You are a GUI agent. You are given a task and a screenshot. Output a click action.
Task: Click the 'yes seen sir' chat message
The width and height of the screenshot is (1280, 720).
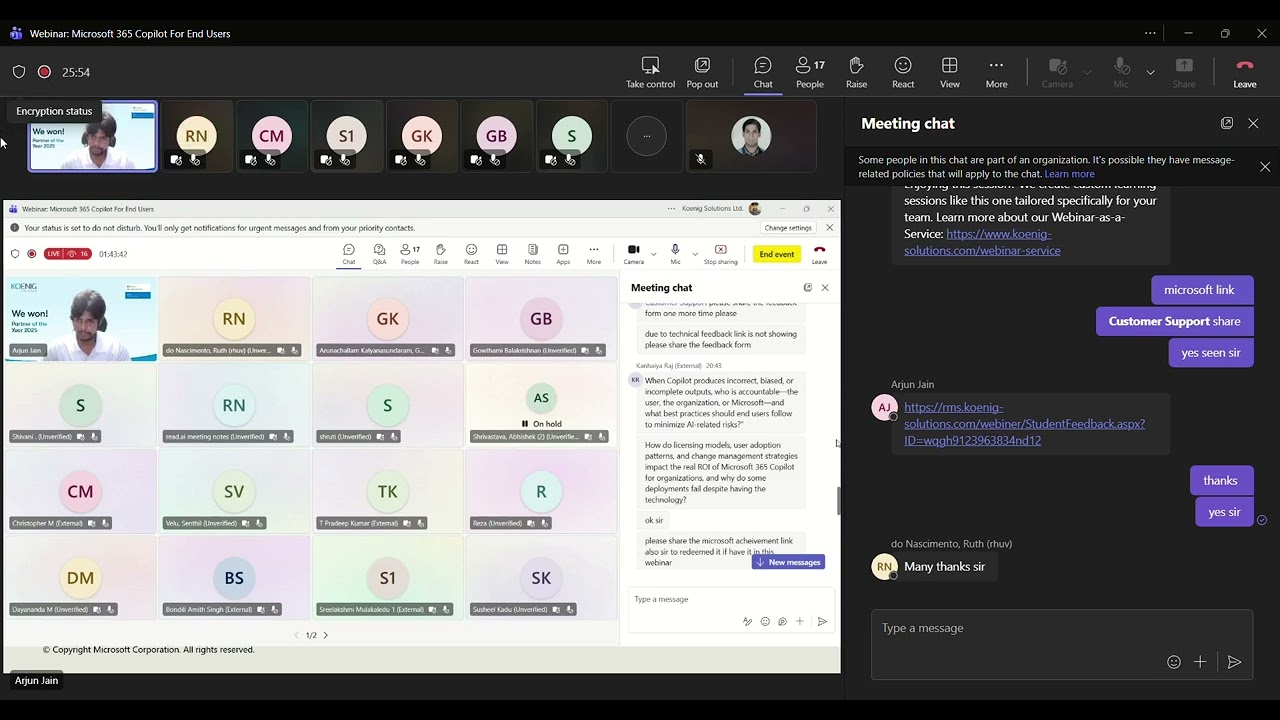click(x=1211, y=352)
